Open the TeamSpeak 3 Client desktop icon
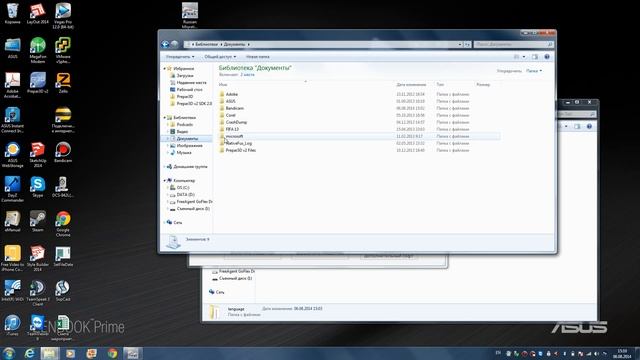Viewport: 640px width, 360px height. [x=38, y=293]
